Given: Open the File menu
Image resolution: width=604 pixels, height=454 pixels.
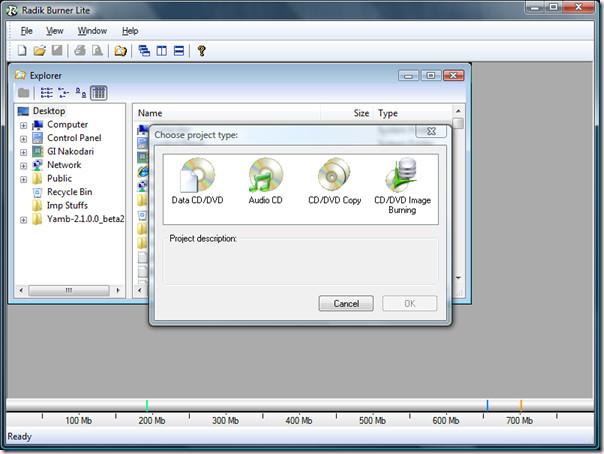Looking at the screenshot, I should coord(26,31).
